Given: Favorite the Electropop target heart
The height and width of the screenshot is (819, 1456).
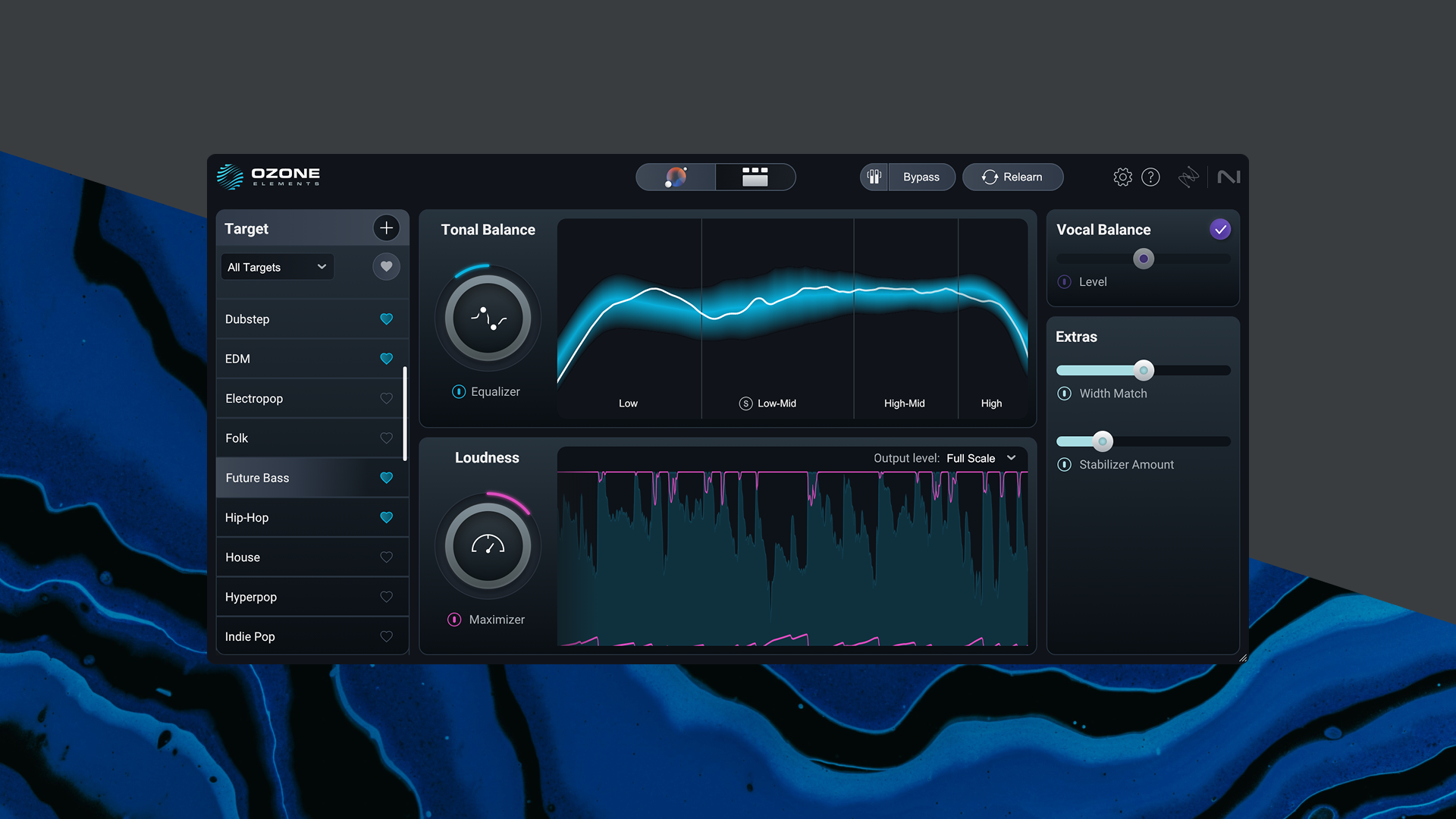Looking at the screenshot, I should [x=386, y=398].
